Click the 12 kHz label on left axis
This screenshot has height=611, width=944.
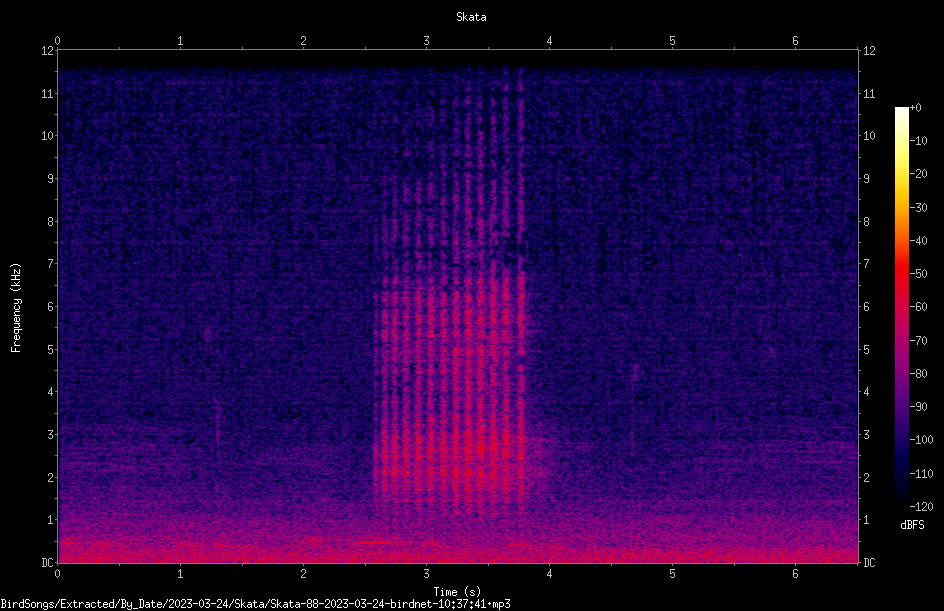coord(47,51)
